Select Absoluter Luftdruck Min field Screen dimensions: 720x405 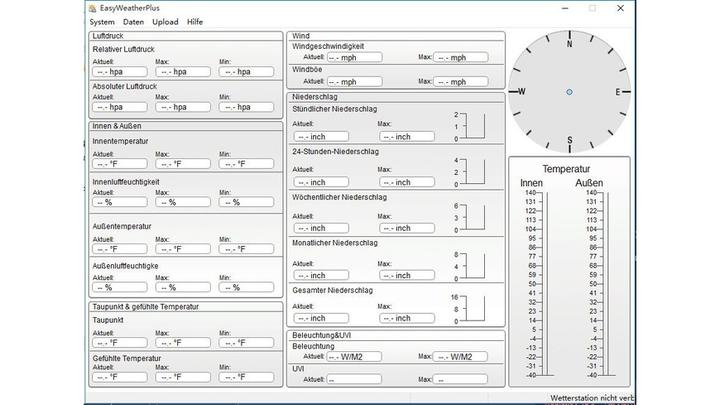click(x=246, y=107)
